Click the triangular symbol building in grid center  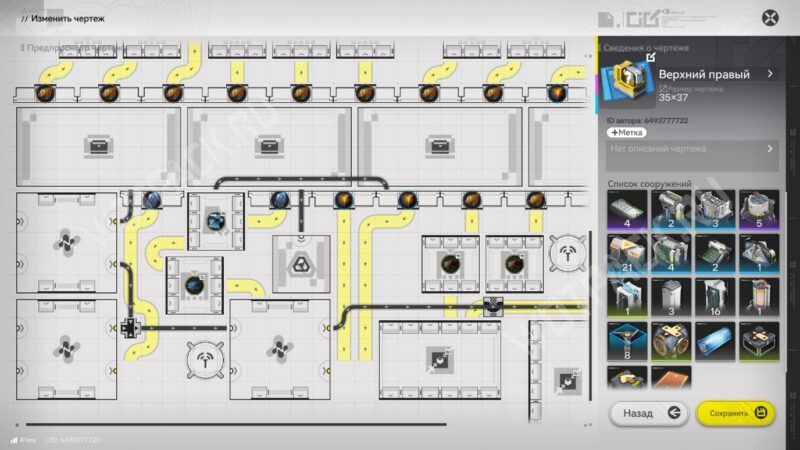point(301,264)
